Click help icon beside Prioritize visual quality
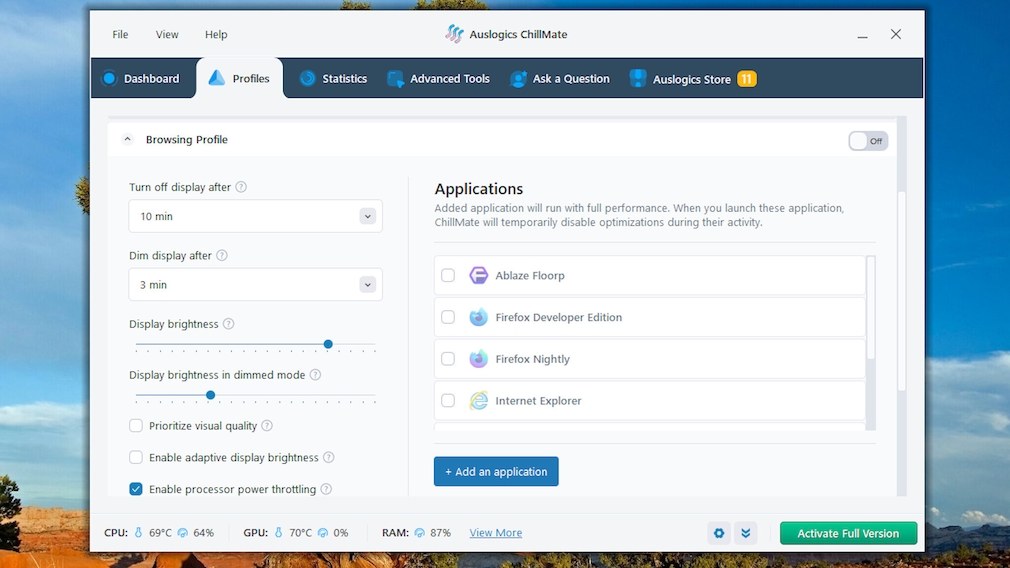 pos(267,426)
